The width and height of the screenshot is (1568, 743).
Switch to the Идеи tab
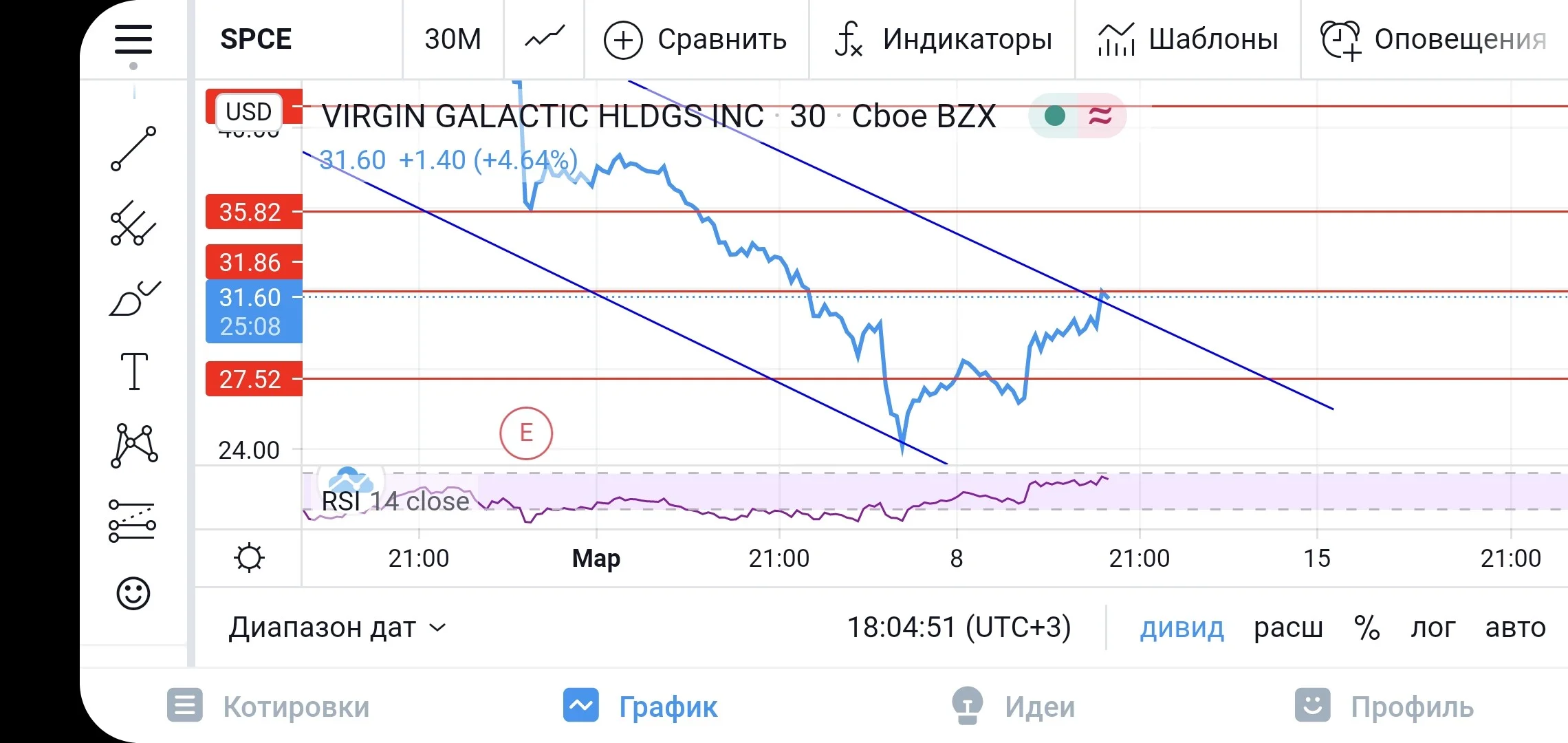(1012, 707)
